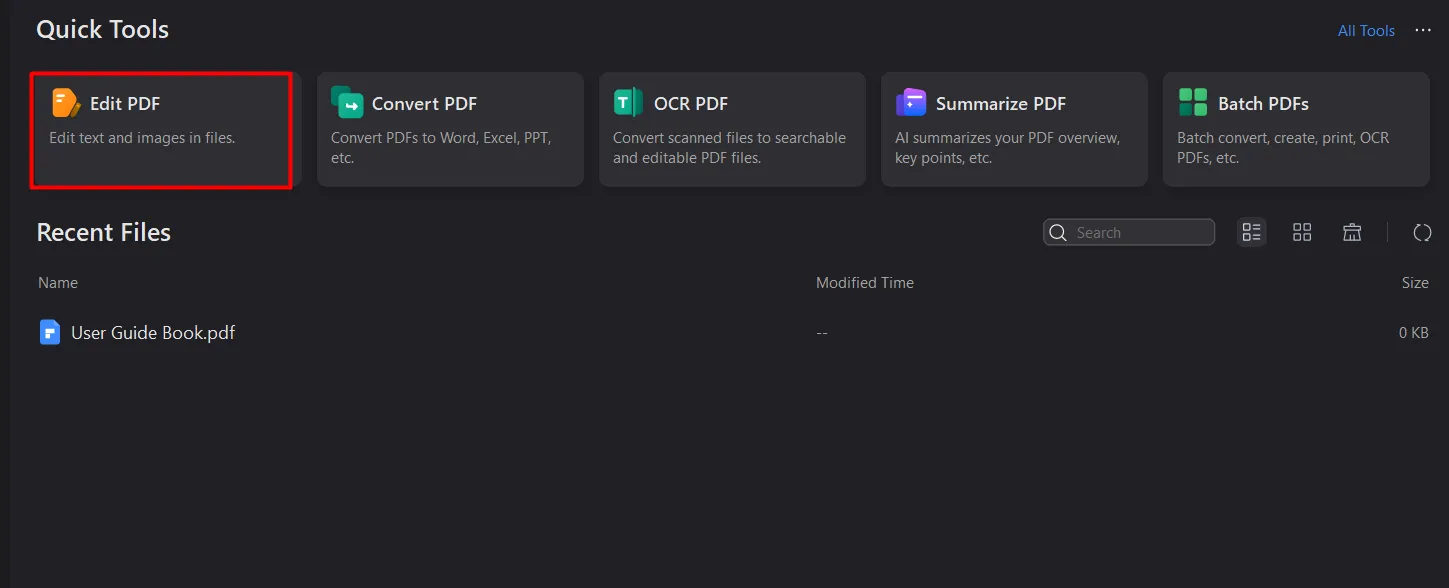
Task: Click the Batch PDFs card description
Action: click(x=1283, y=147)
